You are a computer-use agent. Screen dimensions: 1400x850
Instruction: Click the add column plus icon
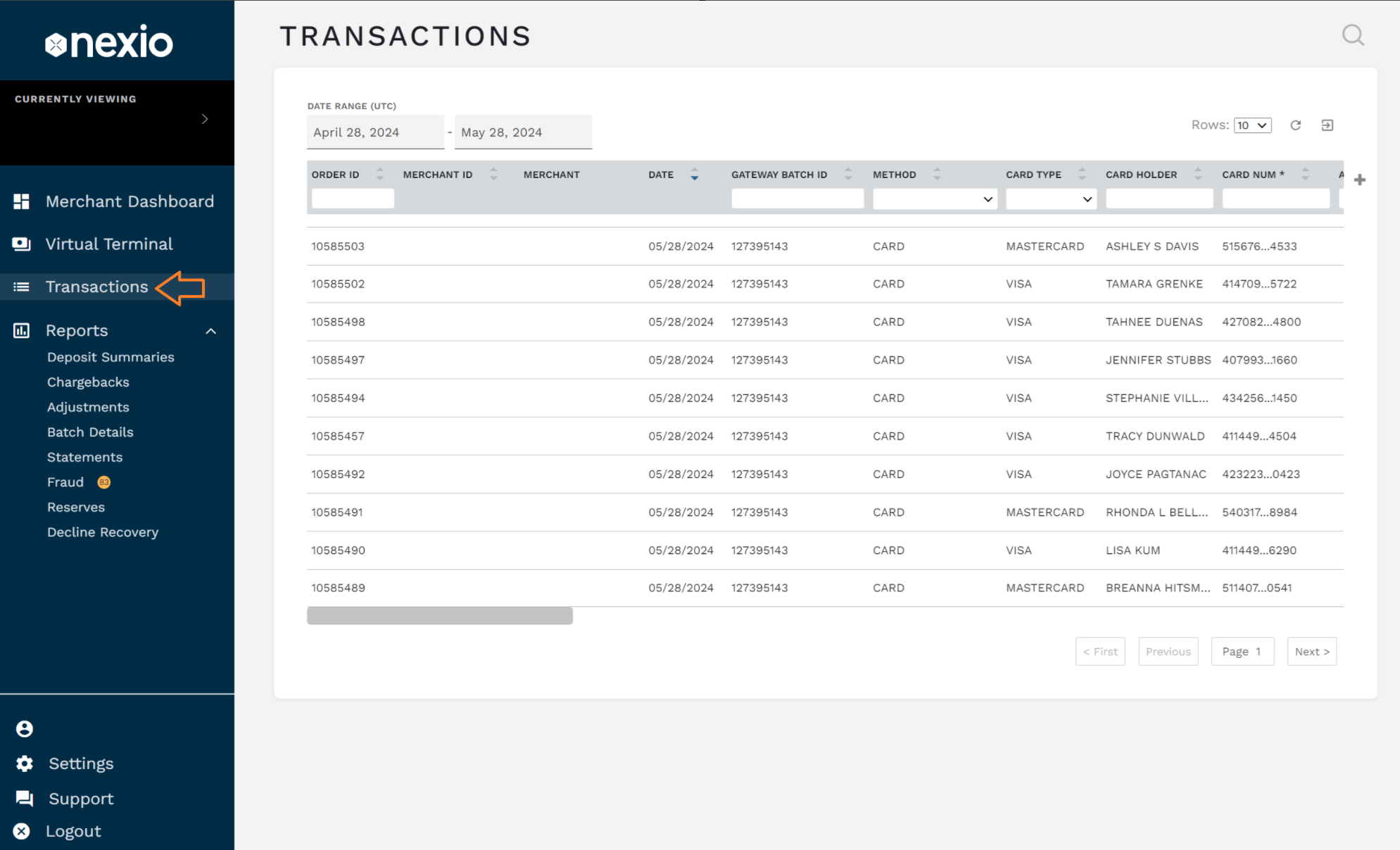[x=1359, y=180]
